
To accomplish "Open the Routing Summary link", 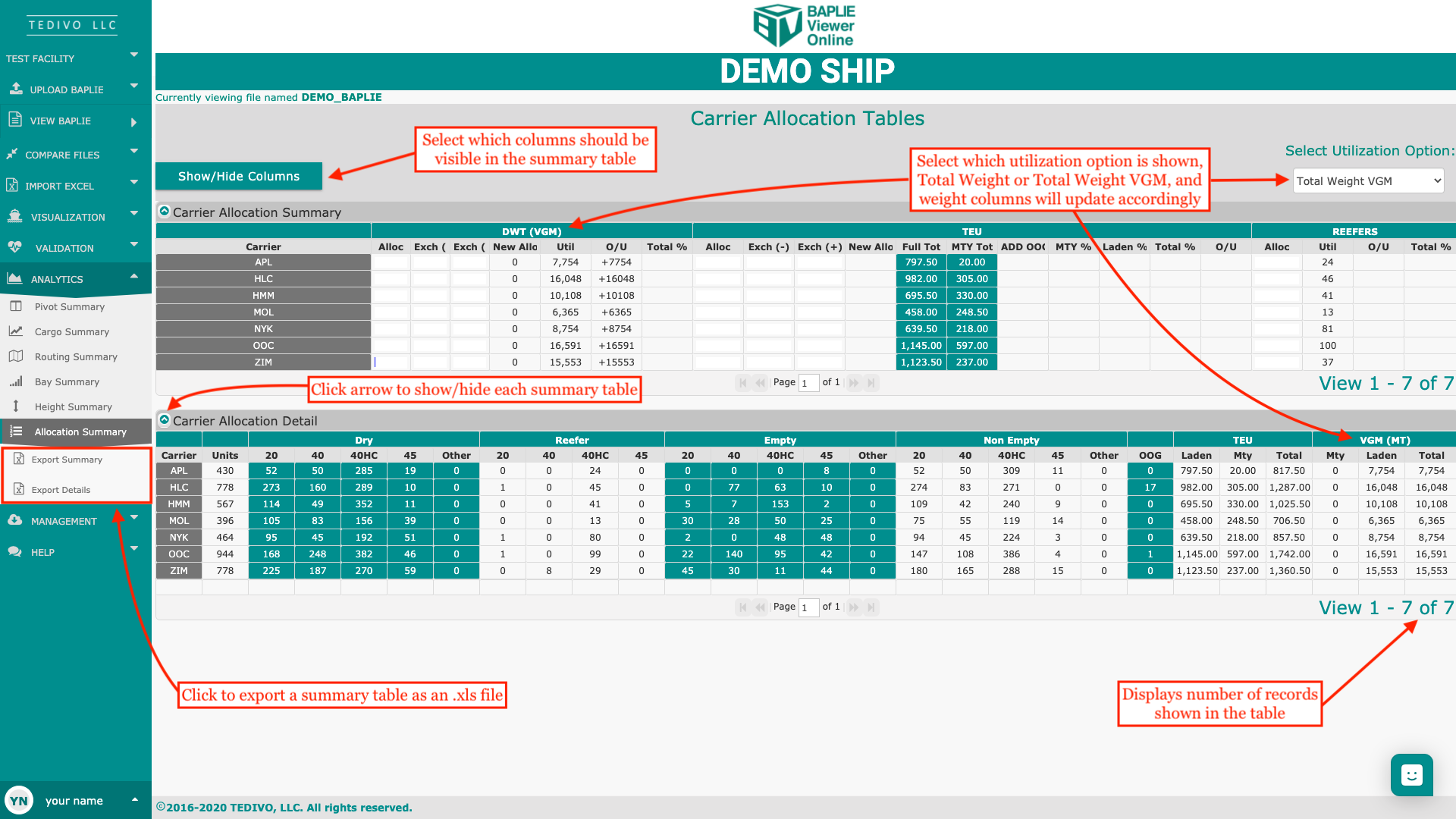I will (76, 356).
